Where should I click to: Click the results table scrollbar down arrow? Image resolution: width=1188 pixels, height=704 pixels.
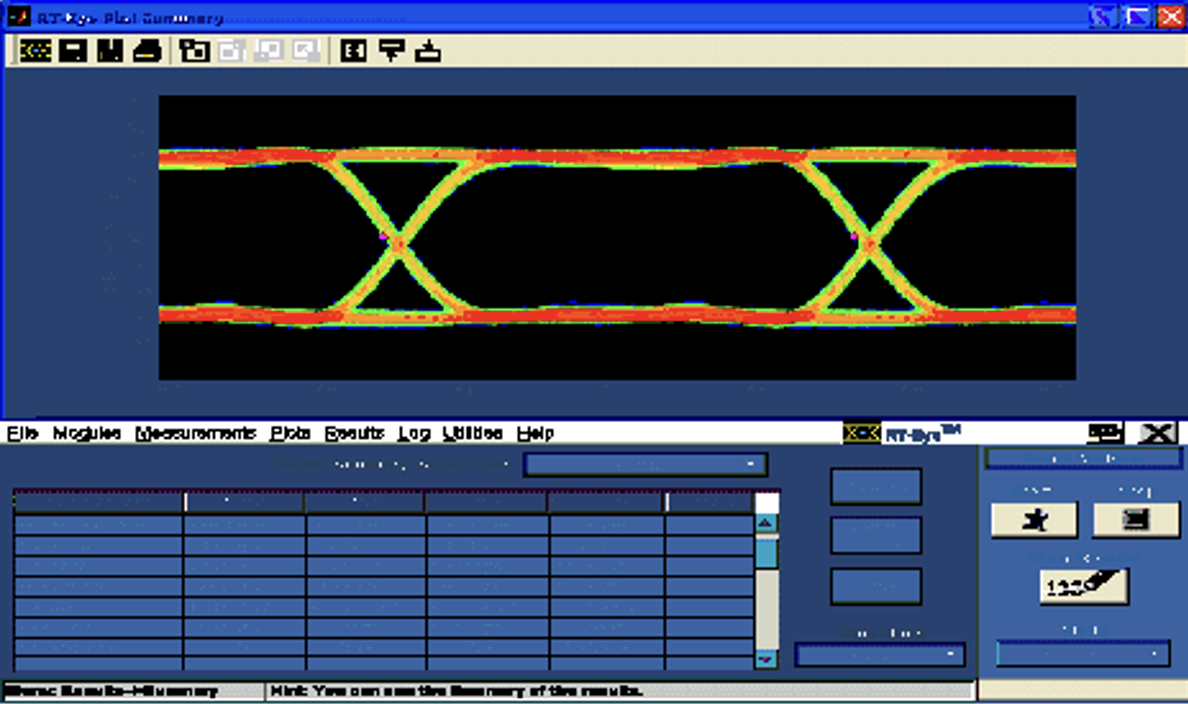pyautogui.click(x=766, y=658)
